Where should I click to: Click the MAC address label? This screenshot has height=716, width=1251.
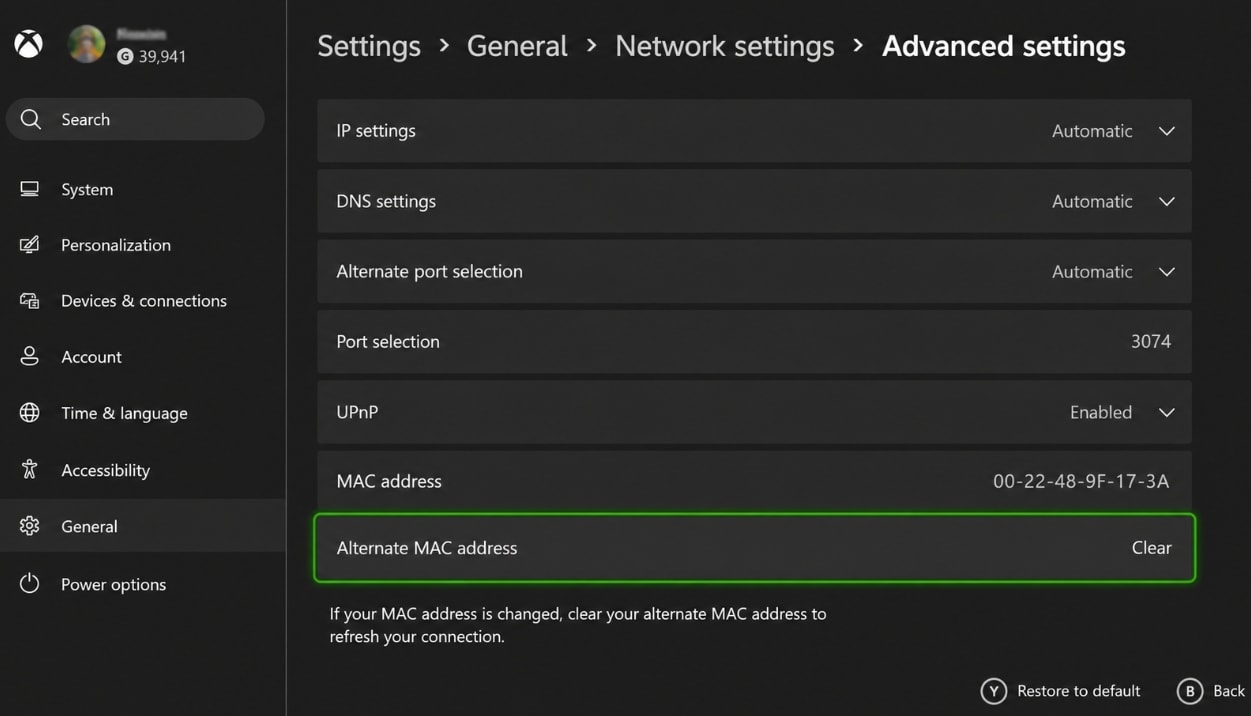(x=389, y=481)
